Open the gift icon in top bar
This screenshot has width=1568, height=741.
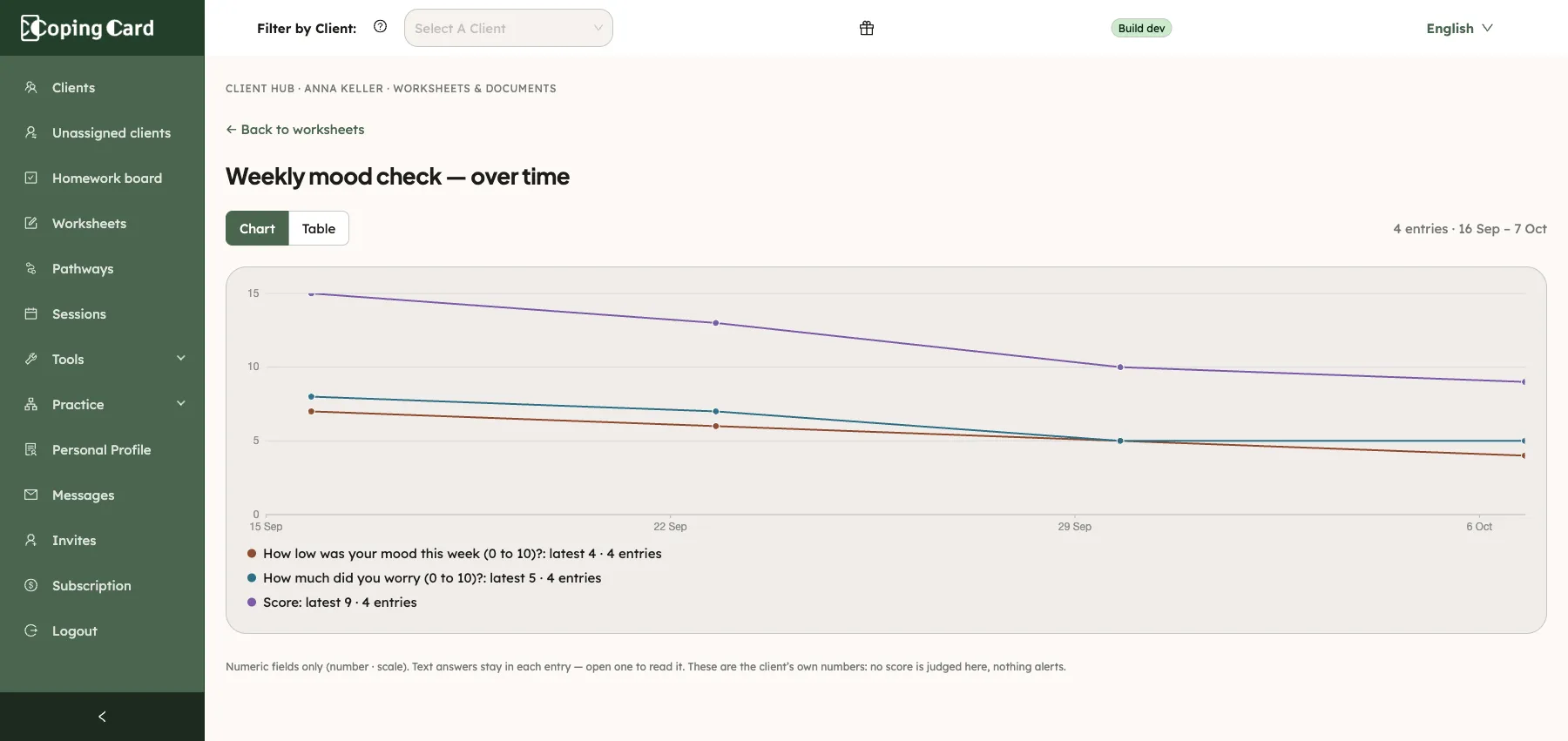(x=867, y=28)
